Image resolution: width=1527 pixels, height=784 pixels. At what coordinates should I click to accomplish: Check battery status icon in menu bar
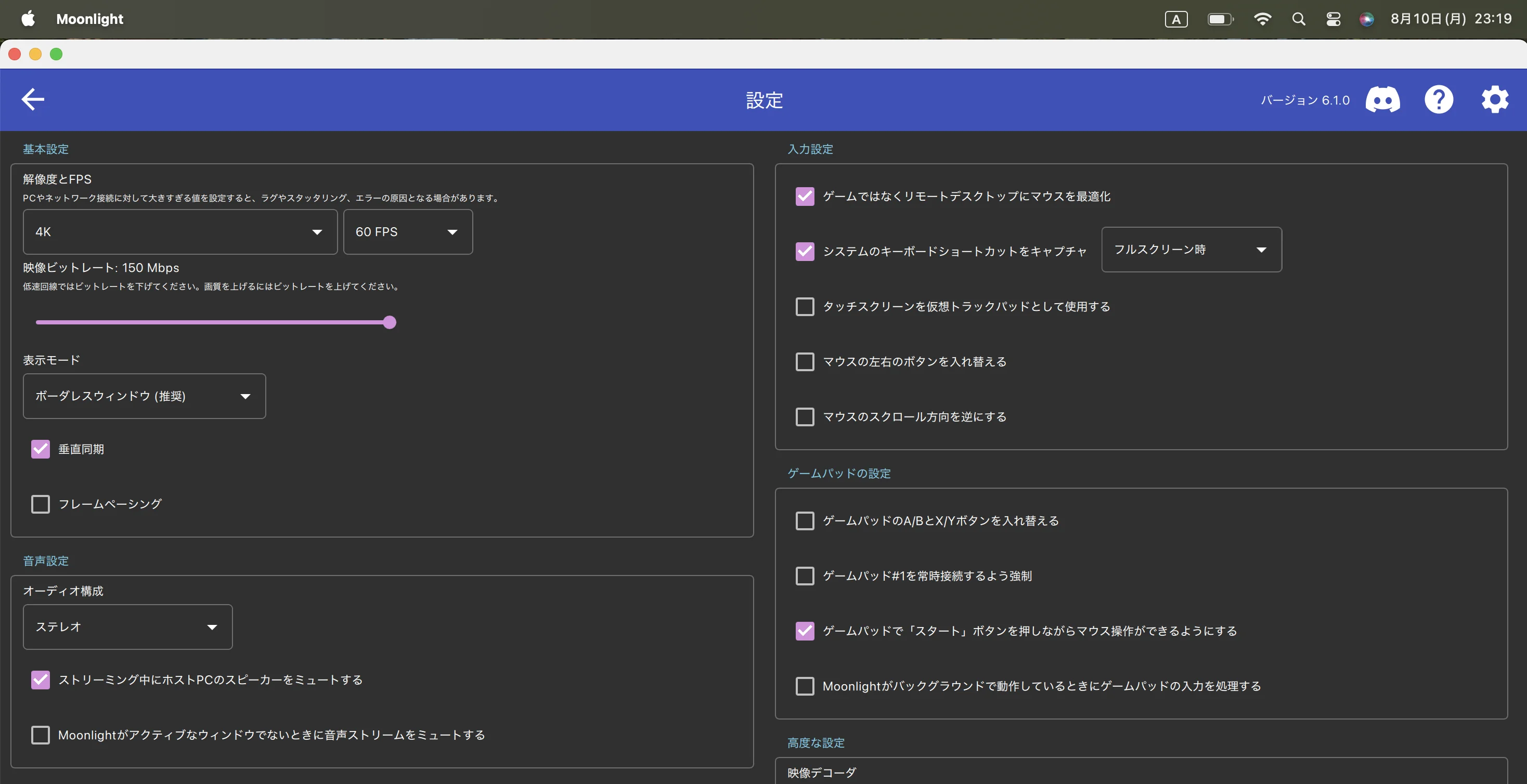click(1220, 19)
